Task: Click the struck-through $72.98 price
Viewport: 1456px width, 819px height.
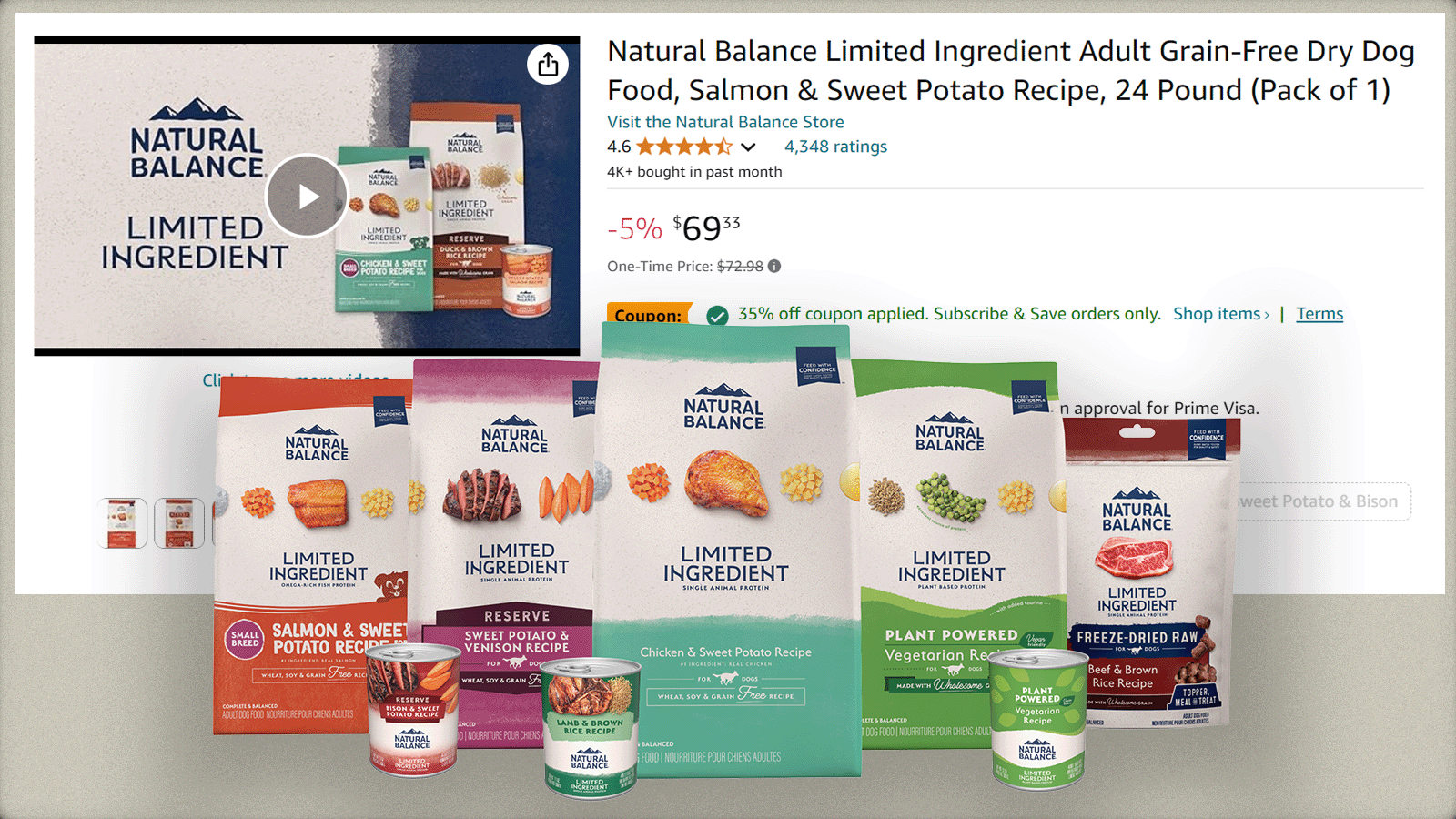Action: point(740,267)
